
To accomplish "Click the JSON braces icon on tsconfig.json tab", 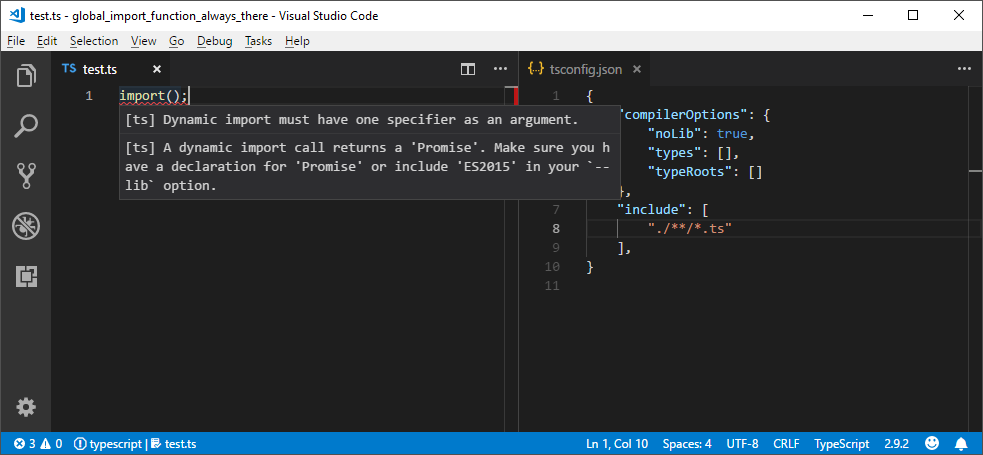I will coord(535,69).
